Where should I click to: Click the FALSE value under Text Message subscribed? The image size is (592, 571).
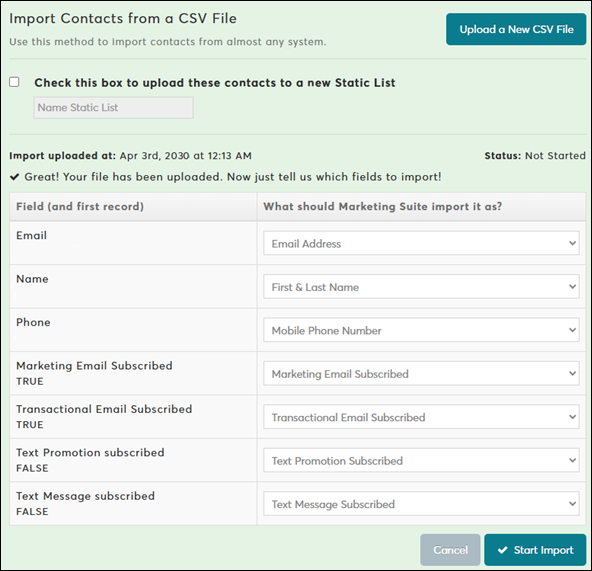(32, 512)
